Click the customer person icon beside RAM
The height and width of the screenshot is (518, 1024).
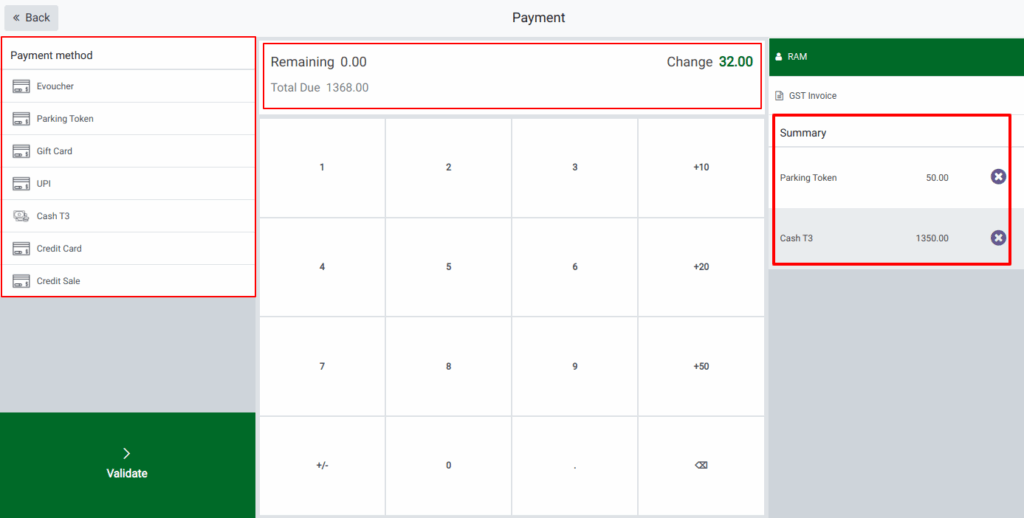(778, 57)
